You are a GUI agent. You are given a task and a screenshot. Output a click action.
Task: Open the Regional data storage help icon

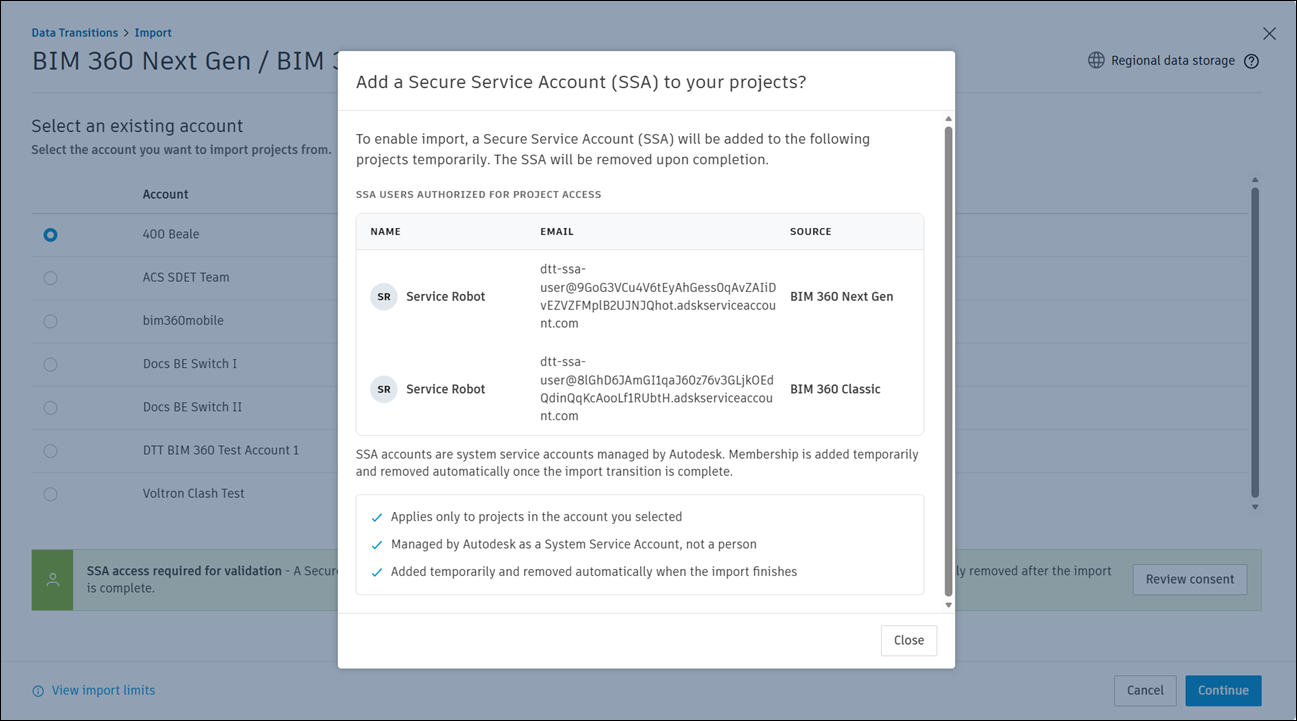click(x=1251, y=61)
